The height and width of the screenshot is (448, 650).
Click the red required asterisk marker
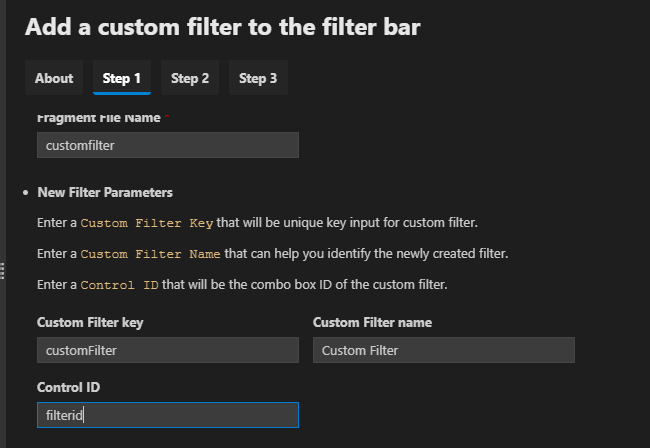click(167, 116)
